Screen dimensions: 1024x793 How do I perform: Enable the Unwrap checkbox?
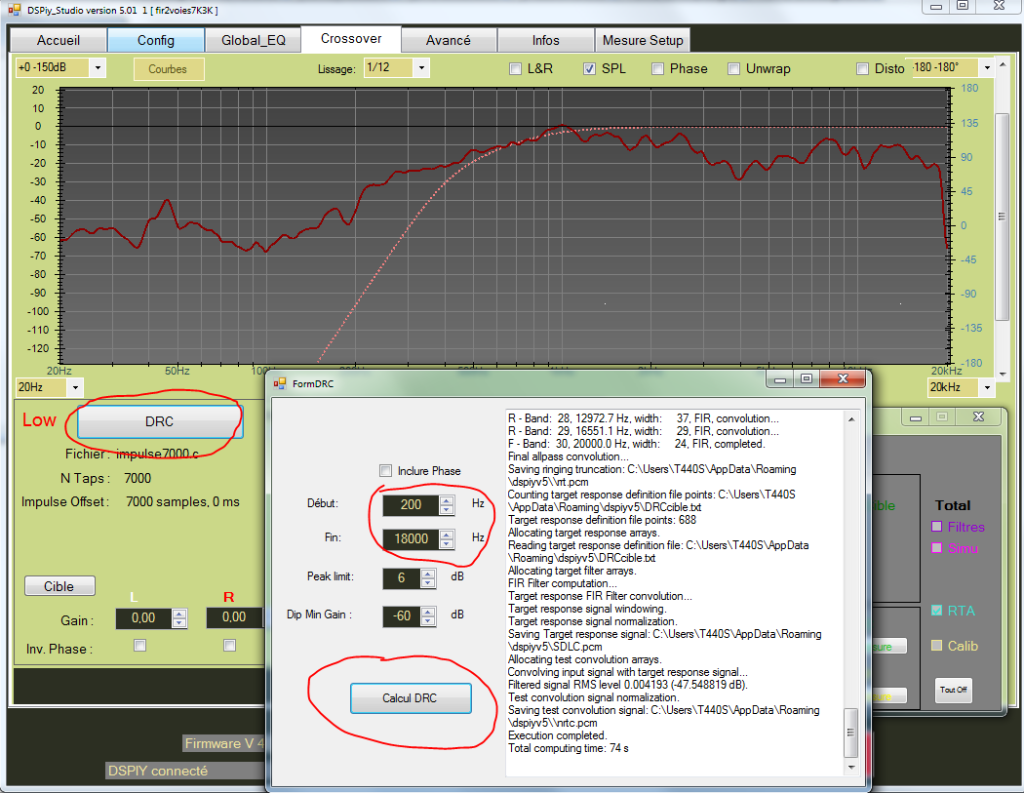pyautogui.click(x=734, y=69)
